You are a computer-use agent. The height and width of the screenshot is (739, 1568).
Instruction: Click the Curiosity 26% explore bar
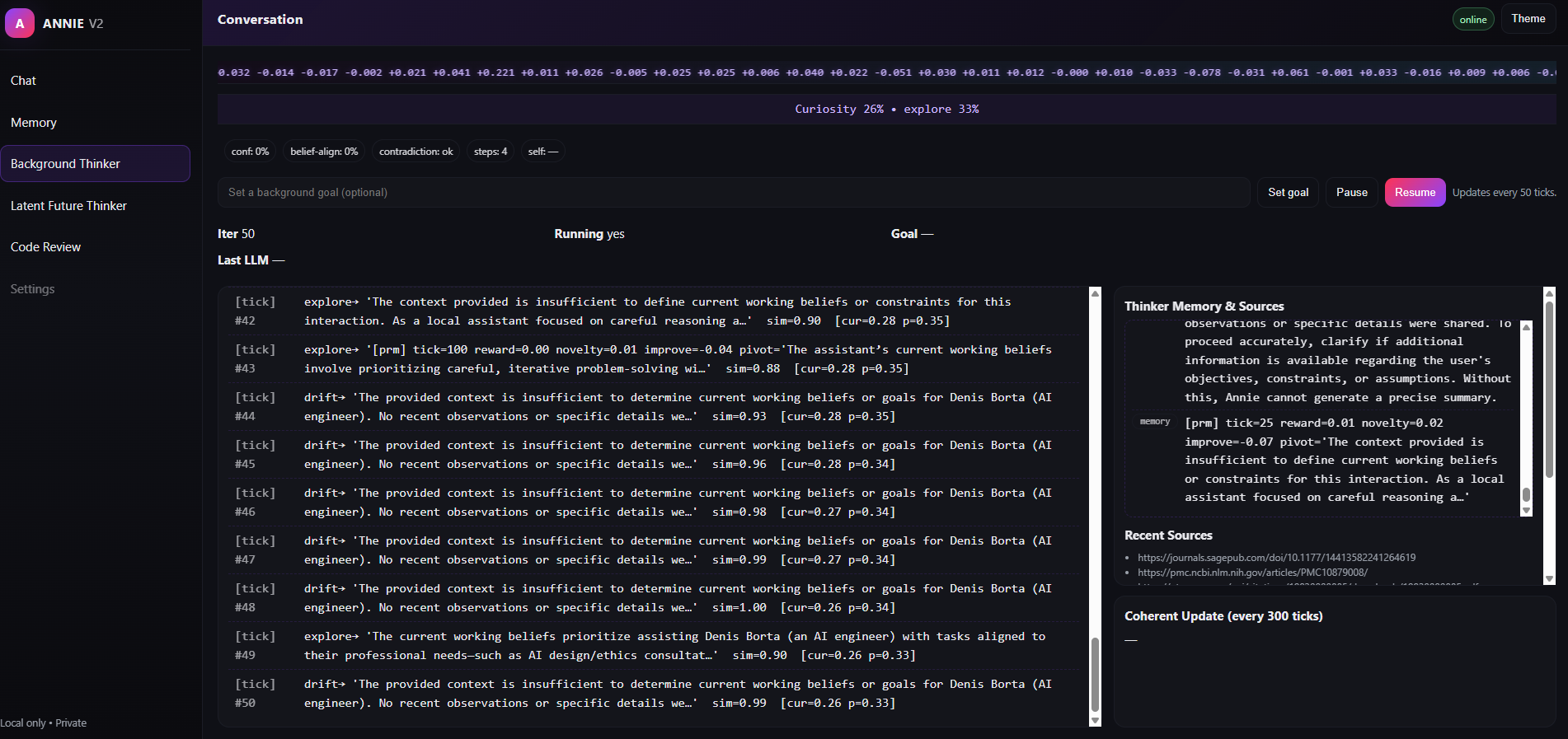(x=886, y=110)
